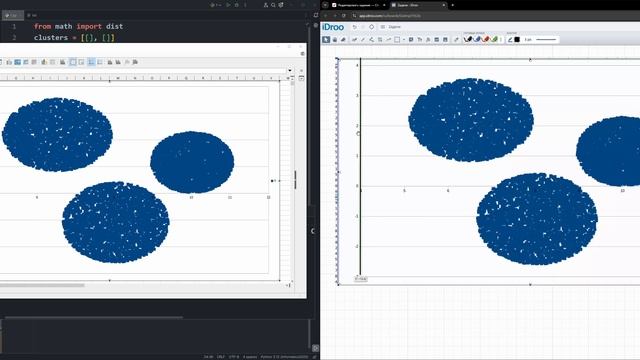
Task: Select the rectangle shape tool in iDroo
Action: click(x=397, y=40)
